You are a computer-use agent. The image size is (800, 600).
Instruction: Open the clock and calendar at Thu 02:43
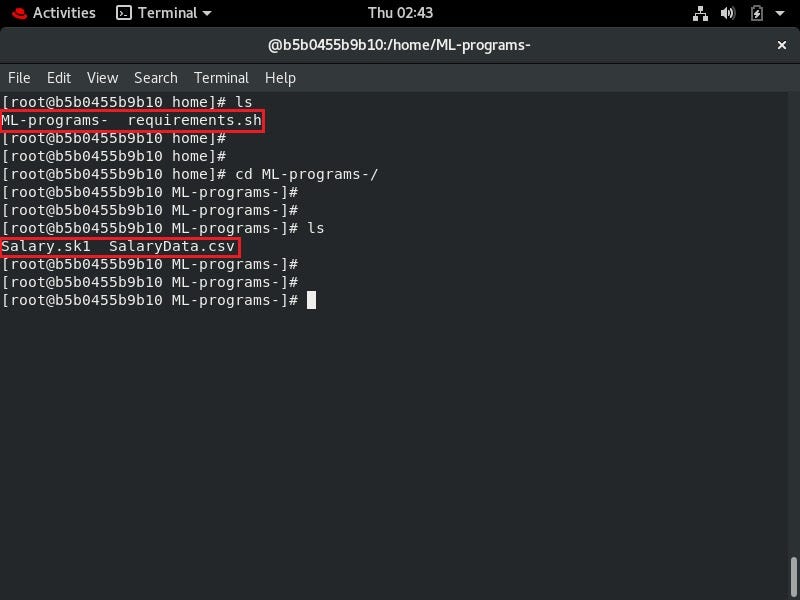click(400, 13)
